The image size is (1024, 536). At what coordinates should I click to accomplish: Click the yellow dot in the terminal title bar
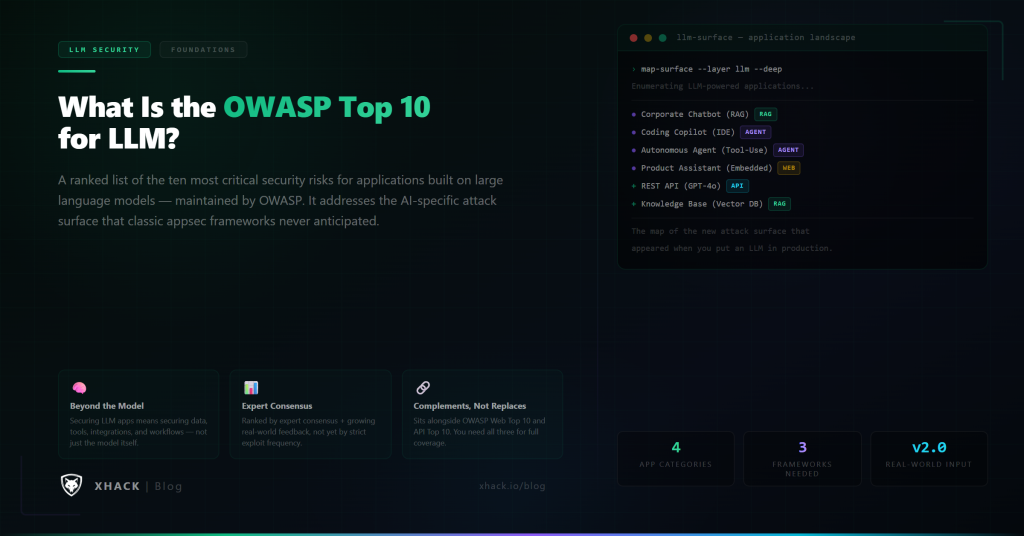point(648,38)
